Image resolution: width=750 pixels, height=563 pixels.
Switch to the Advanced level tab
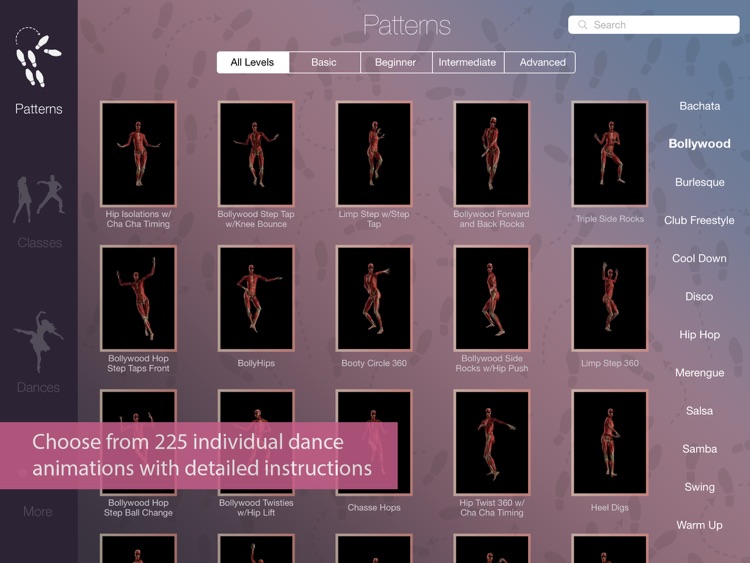click(x=540, y=62)
